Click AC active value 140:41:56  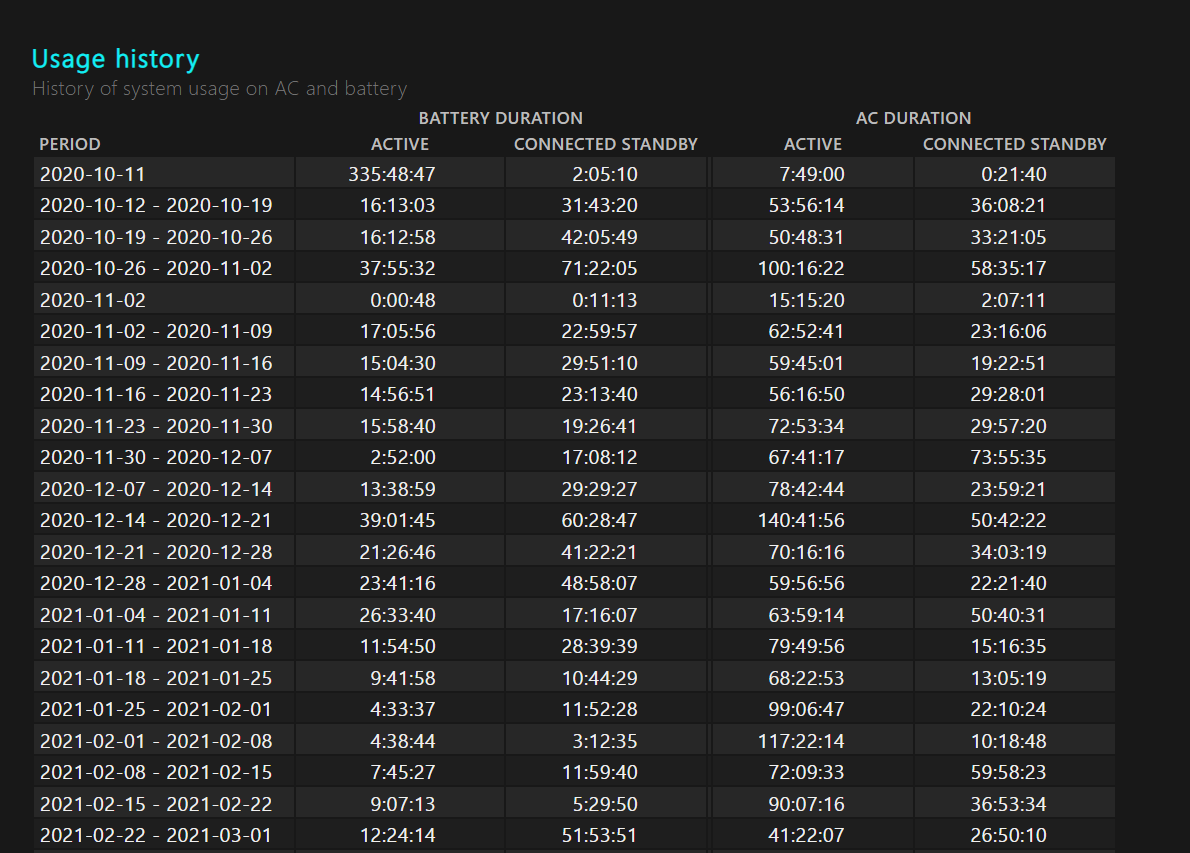point(801,521)
